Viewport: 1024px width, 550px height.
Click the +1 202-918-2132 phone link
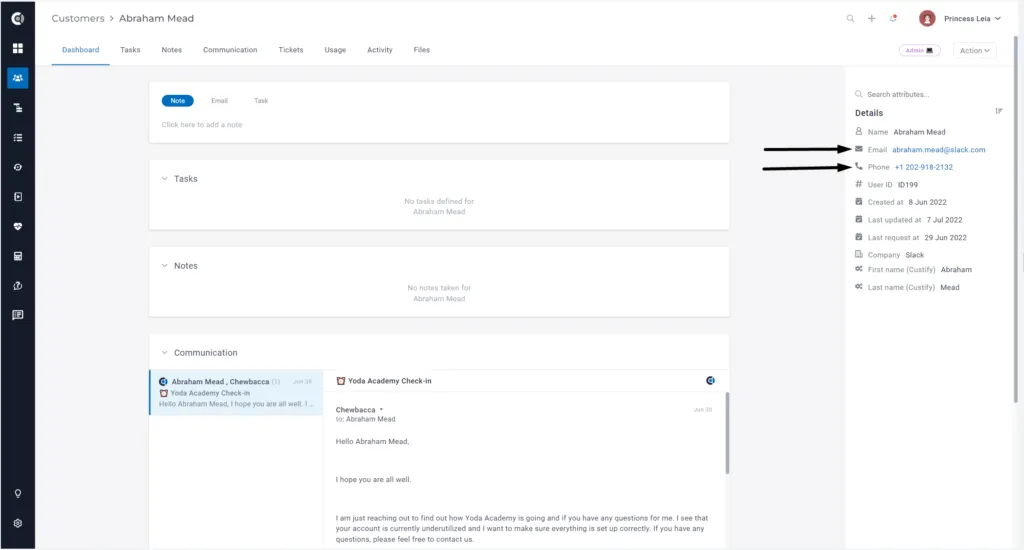click(x=923, y=167)
